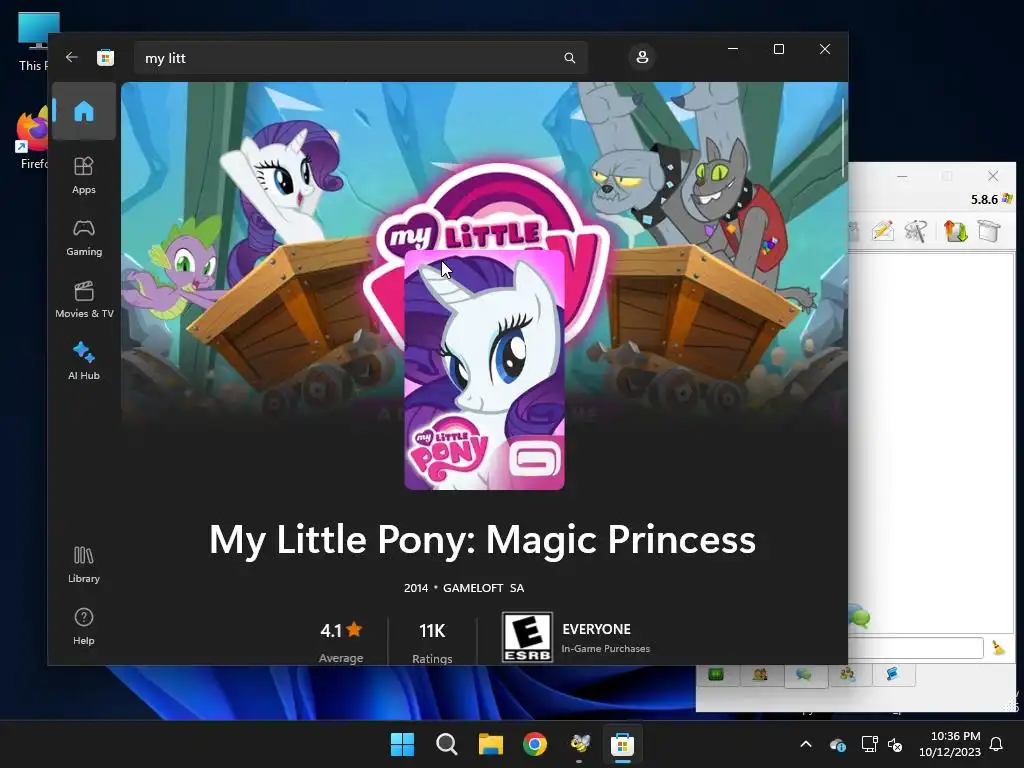Select the green tab at the background window's bottom

[716, 675]
